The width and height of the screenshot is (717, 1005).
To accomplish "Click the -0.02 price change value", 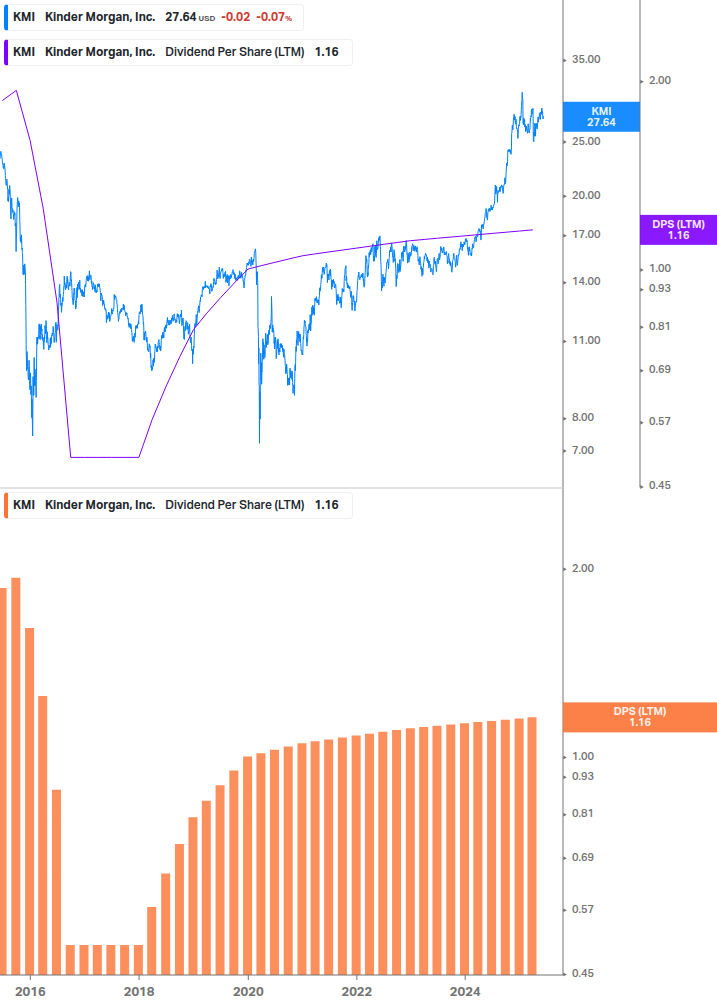I will tap(236, 17).
